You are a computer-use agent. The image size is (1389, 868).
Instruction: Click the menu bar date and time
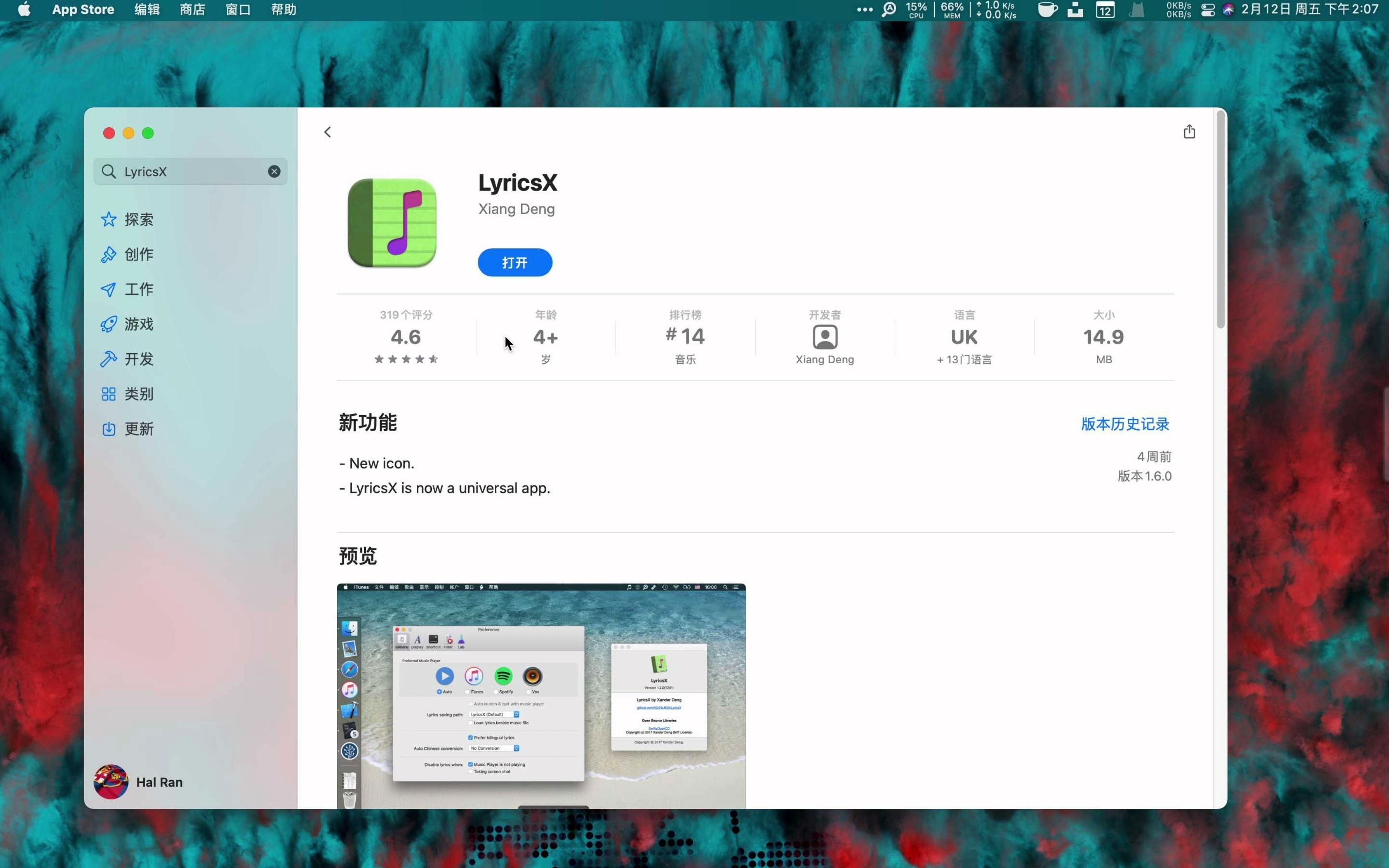1310,9
